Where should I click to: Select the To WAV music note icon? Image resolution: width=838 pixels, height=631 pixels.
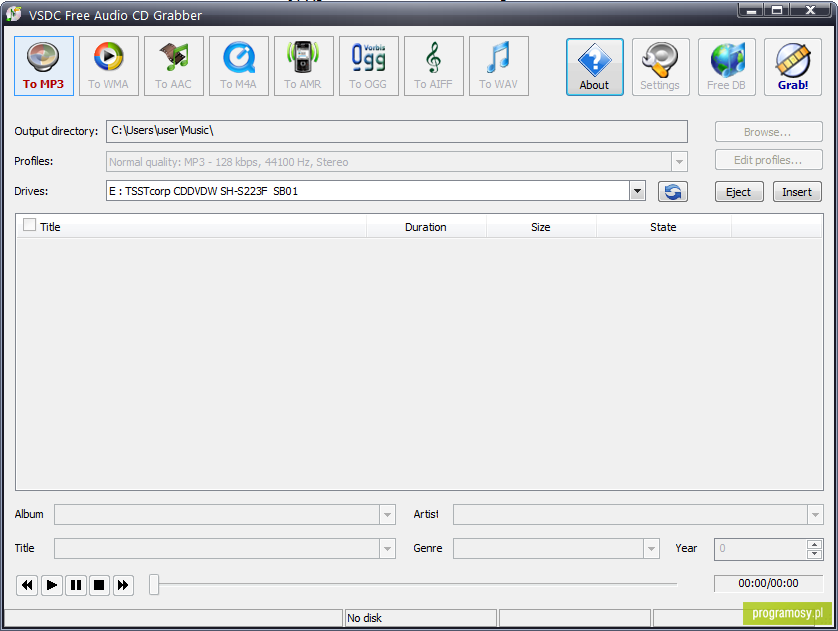(x=499, y=66)
